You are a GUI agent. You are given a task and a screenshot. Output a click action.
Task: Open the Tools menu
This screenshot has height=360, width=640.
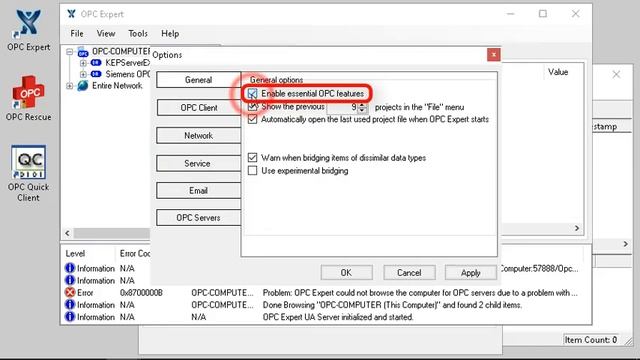pos(138,33)
